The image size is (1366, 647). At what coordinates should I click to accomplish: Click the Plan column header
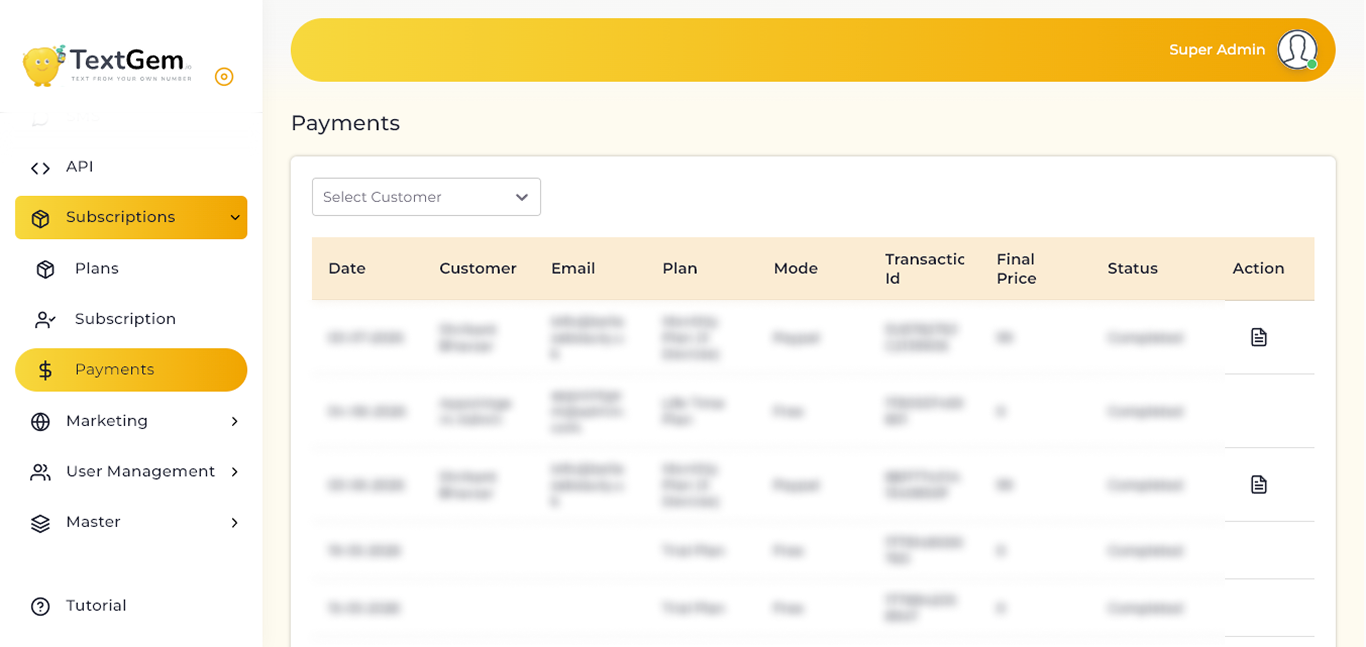pyautogui.click(x=680, y=269)
